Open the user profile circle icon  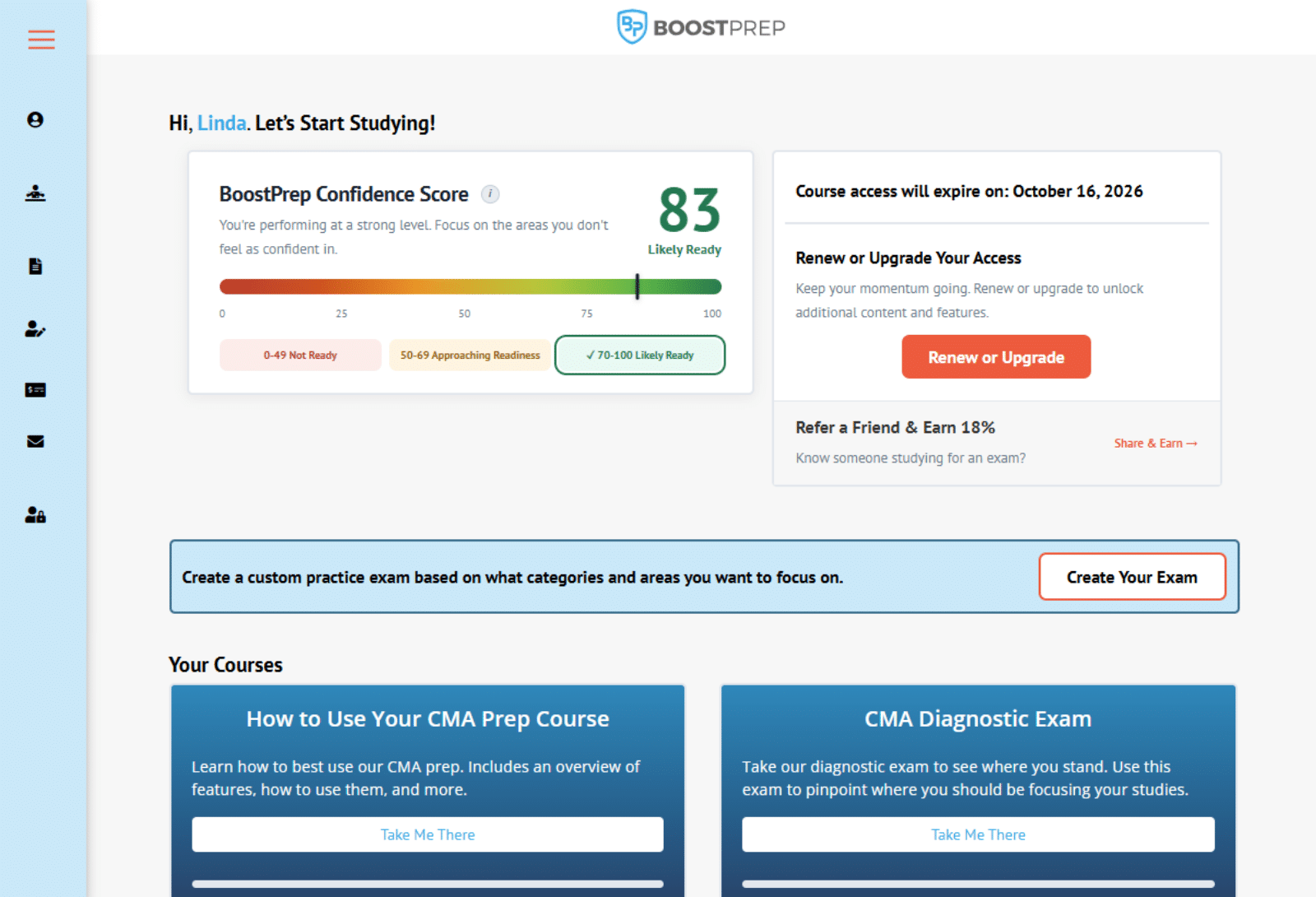[x=35, y=120]
